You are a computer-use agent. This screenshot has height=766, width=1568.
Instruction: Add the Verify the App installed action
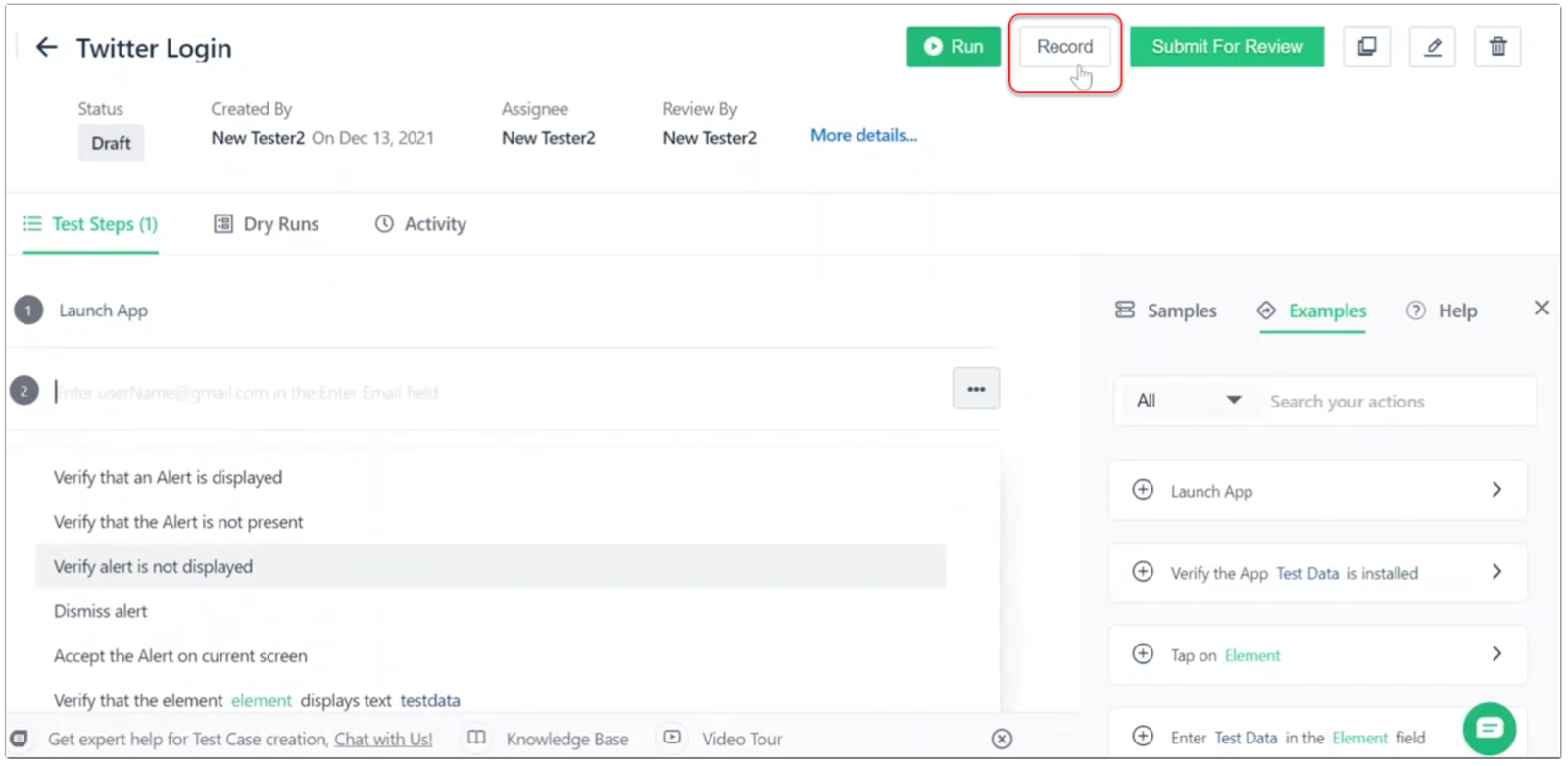coord(1143,572)
